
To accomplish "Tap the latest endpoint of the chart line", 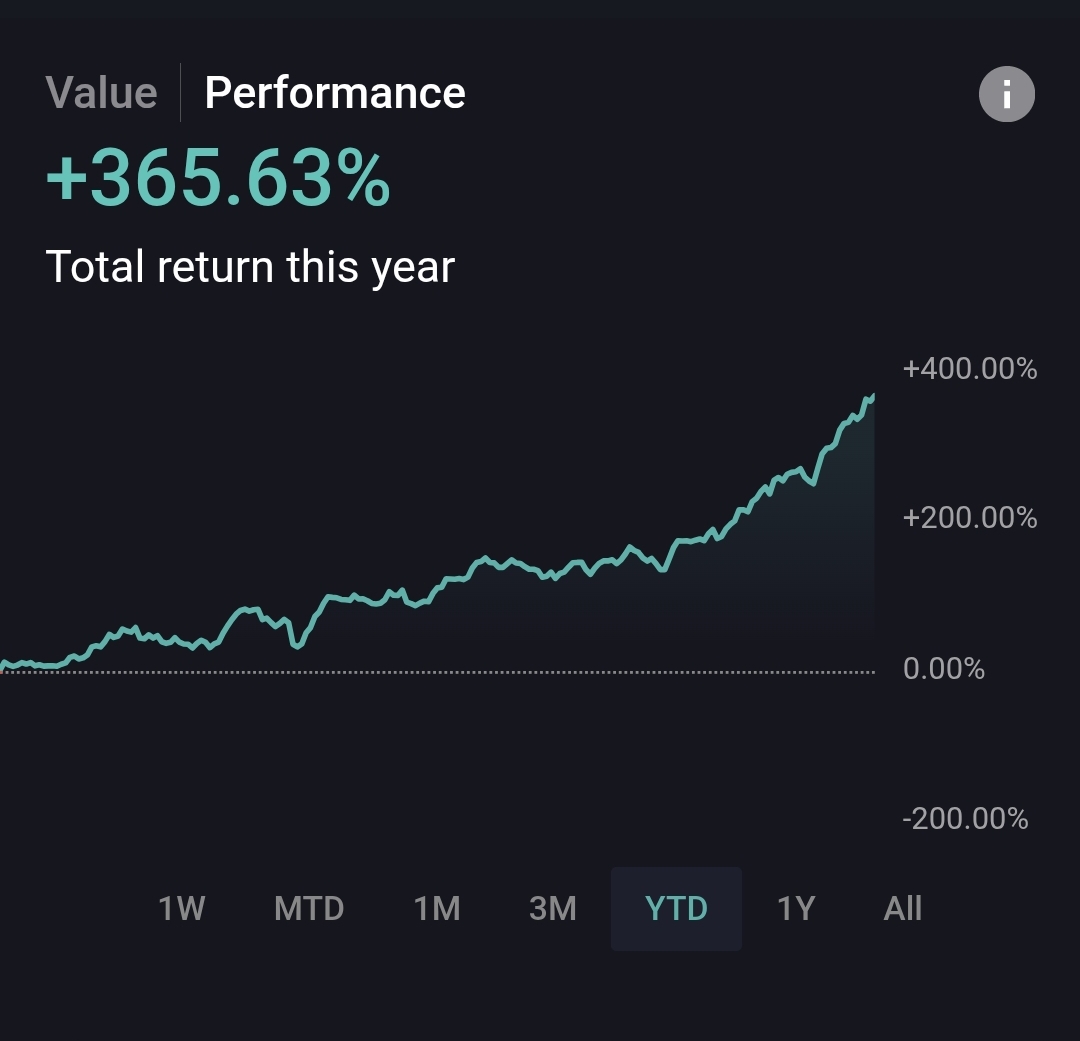I will tap(873, 396).
